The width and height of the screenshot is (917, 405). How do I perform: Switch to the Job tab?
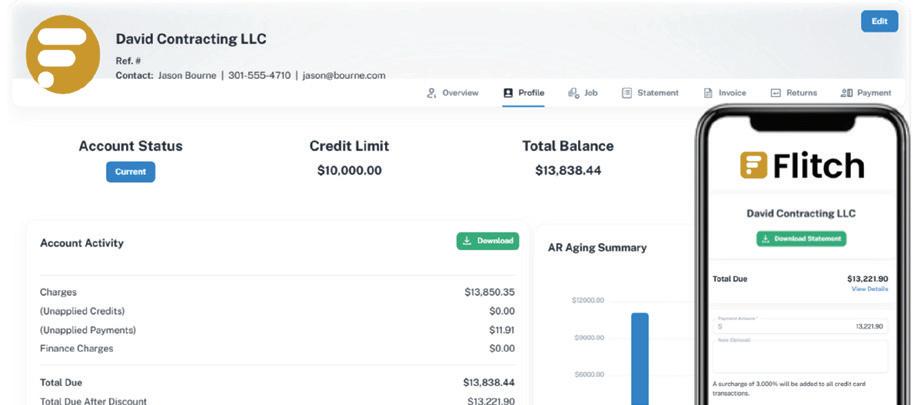tap(582, 93)
